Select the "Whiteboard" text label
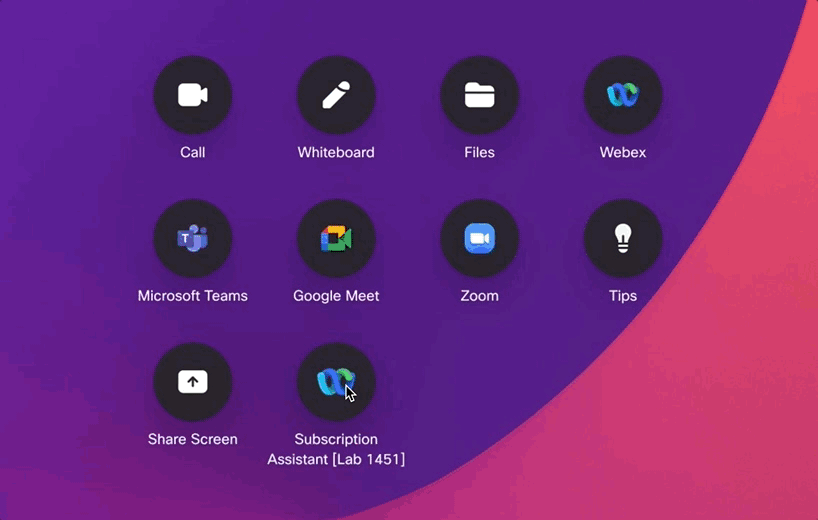 336,153
